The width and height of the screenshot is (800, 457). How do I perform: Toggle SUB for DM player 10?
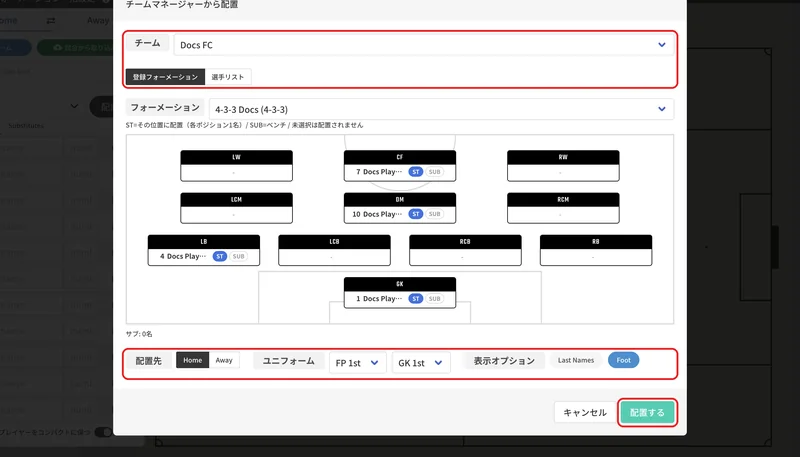[x=435, y=214]
